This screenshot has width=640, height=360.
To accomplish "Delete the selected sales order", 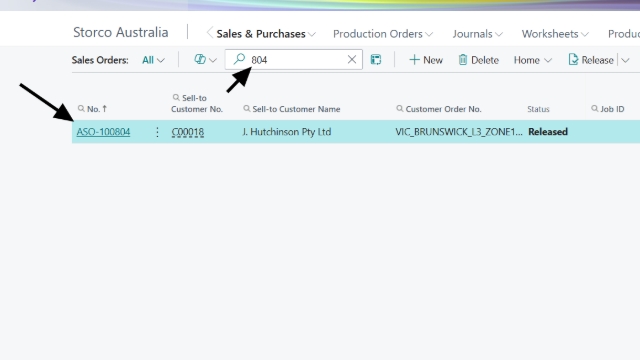I will pyautogui.click(x=478, y=60).
